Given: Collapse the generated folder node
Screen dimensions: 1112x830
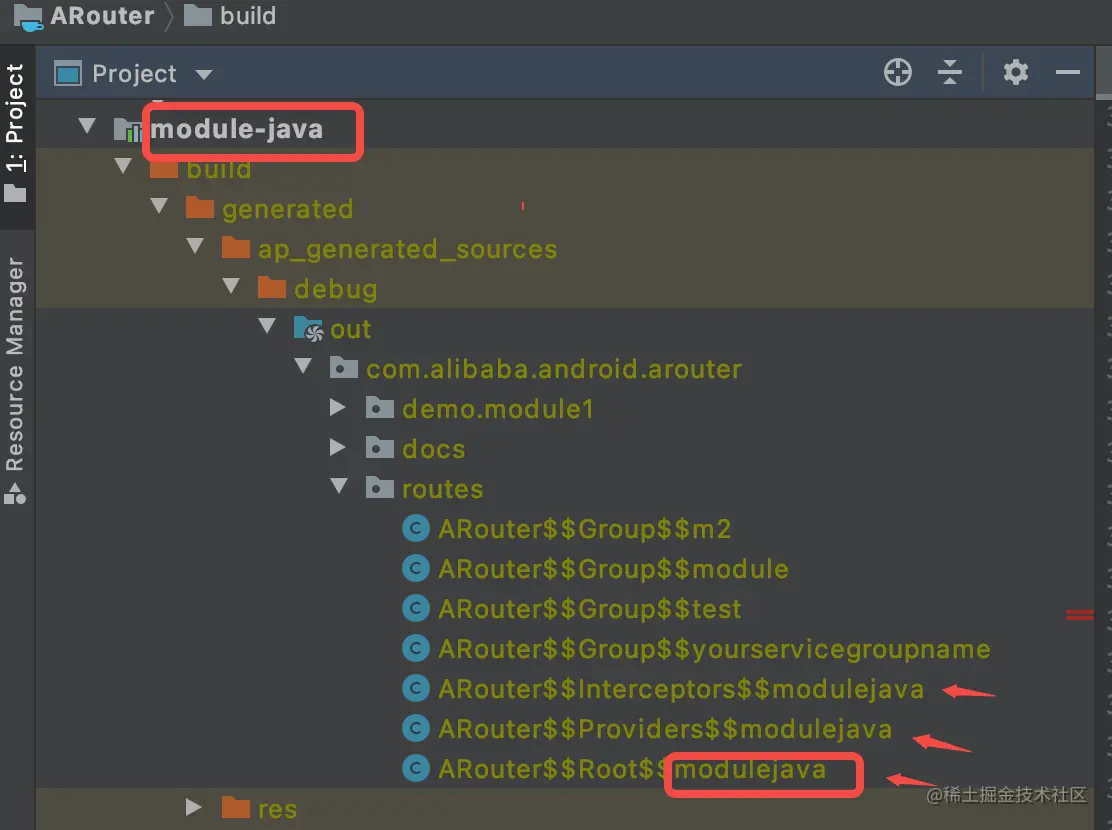Looking at the screenshot, I should (x=160, y=206).
